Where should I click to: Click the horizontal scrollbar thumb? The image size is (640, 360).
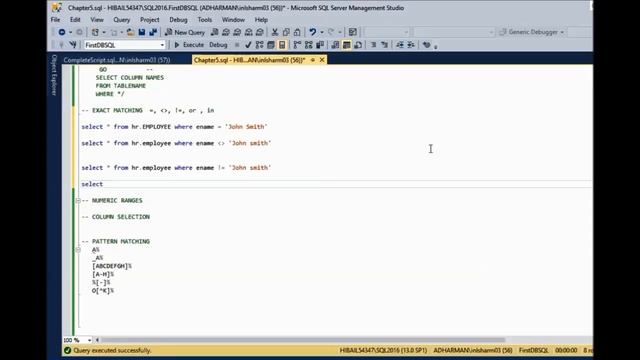(x=303, y=340)
